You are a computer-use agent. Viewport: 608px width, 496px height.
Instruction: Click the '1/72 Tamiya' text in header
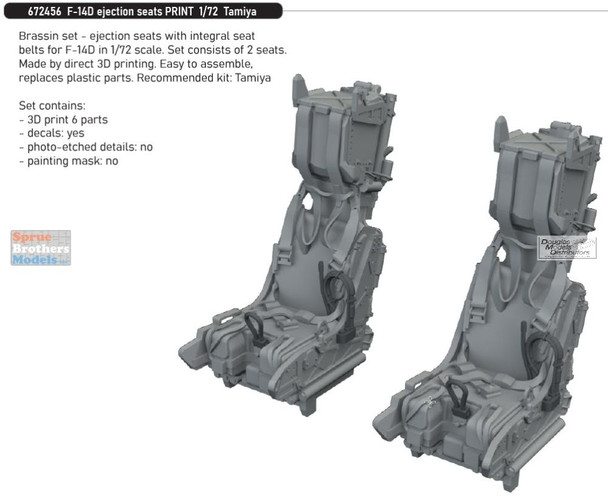[227, 12]
